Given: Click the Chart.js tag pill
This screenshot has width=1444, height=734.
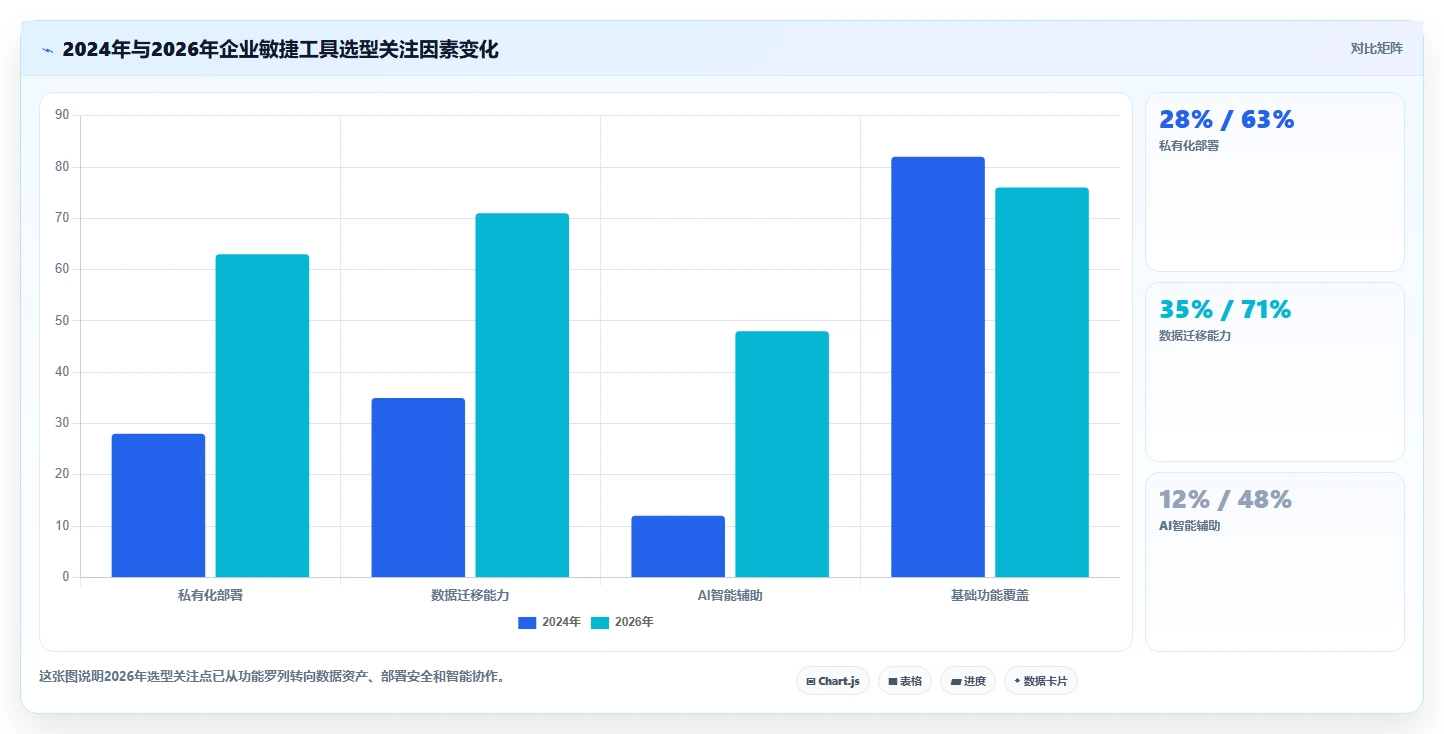Looking at the screenshot, I should (x=833, y=681).
